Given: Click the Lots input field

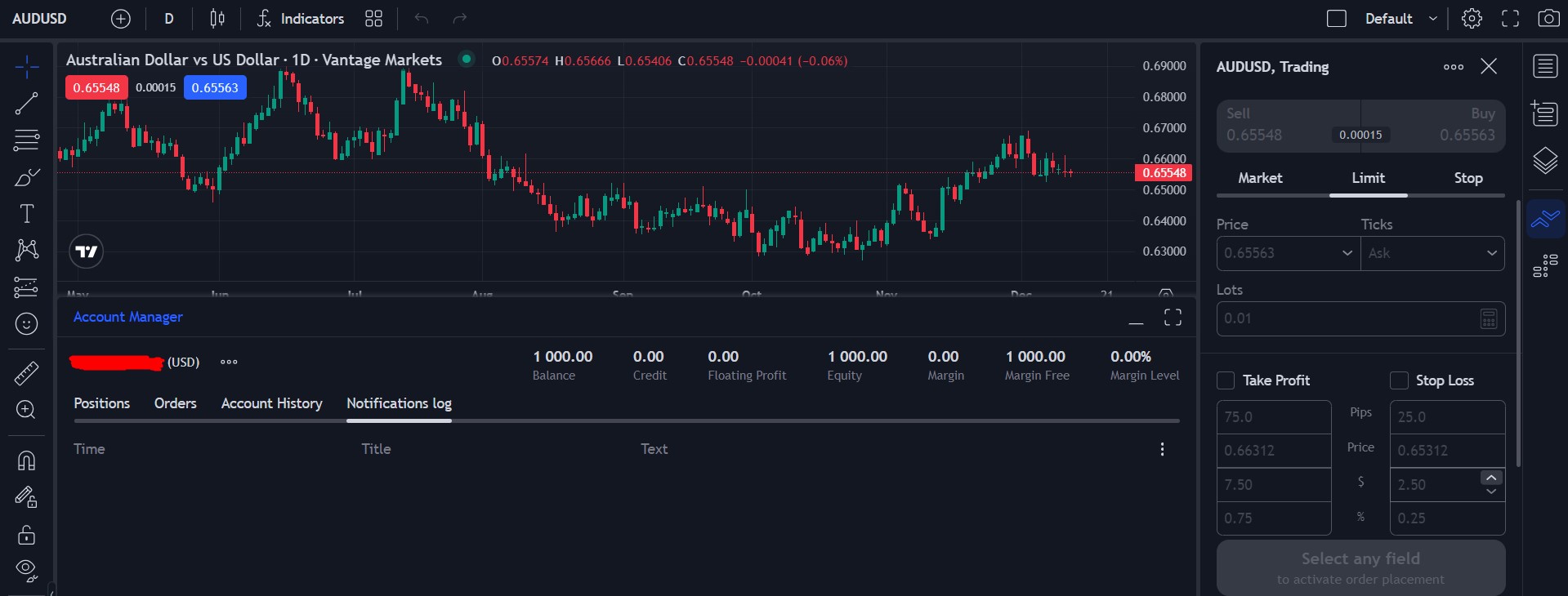Looking at the screenshot, I should (x=1348, y=318).
